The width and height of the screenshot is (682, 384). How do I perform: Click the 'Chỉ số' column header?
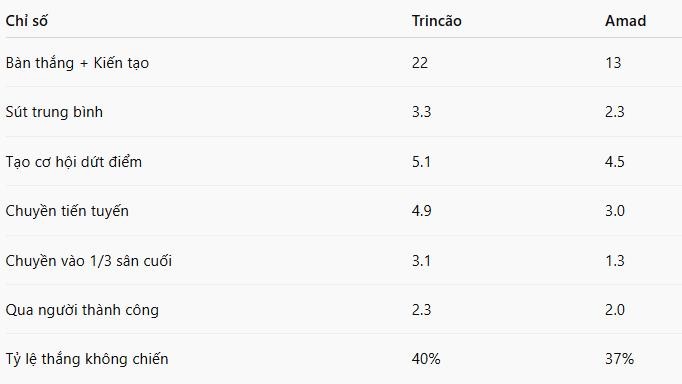[x=27, y=21]
